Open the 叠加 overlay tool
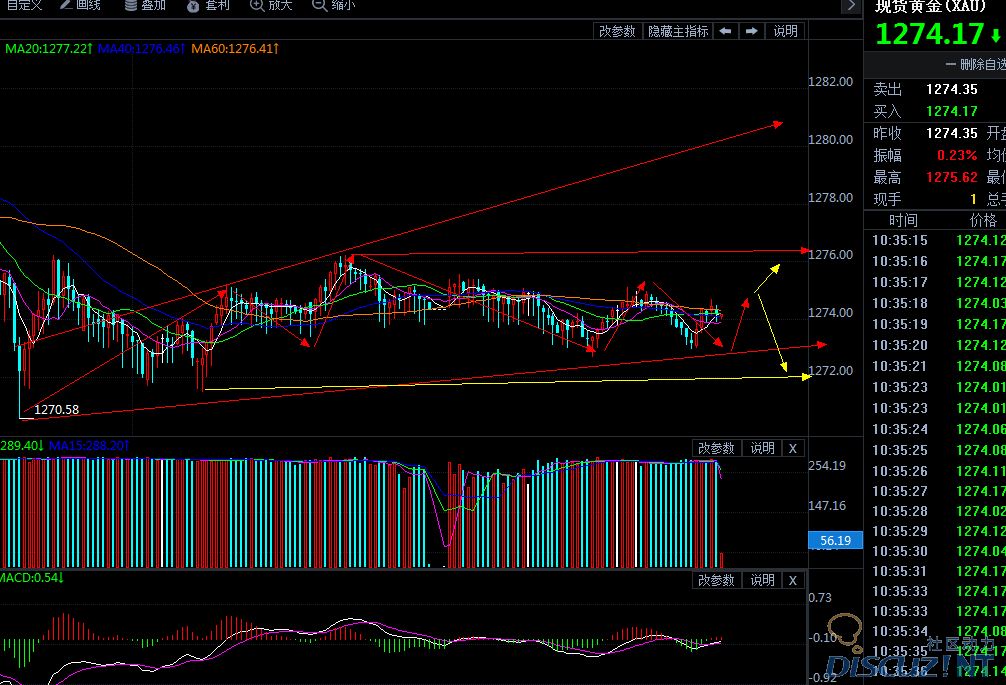The height and width of the screenshot is (685, 1006). coord(145,6)
